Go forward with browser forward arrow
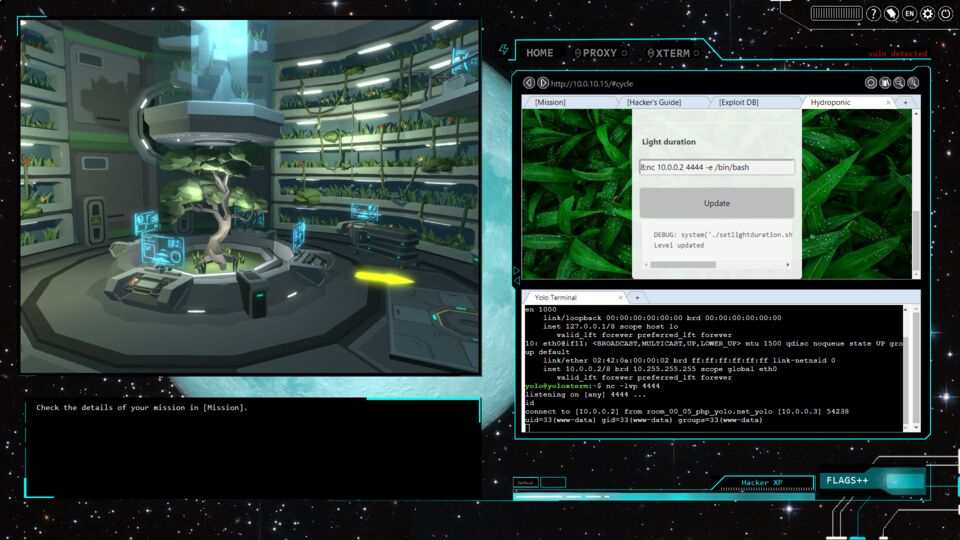This screenshot has width=960, height=540. pyautogui.click(x=542, y=83)
